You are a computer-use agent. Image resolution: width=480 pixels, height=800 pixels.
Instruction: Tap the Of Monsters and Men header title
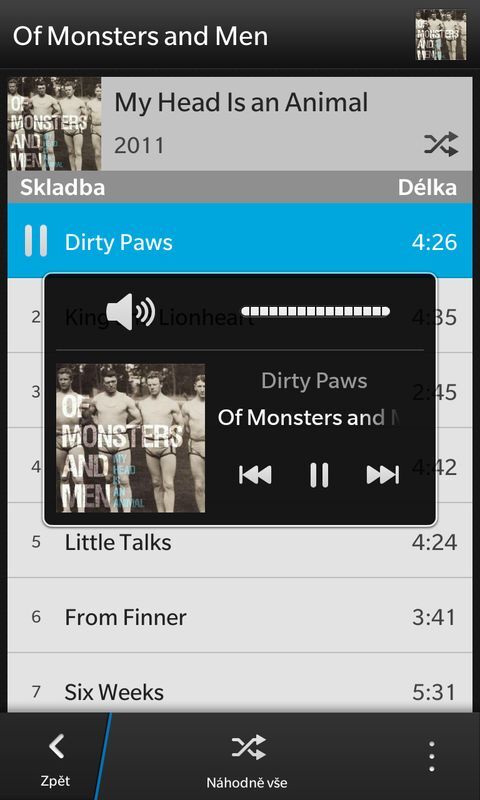tap(140, 36)
